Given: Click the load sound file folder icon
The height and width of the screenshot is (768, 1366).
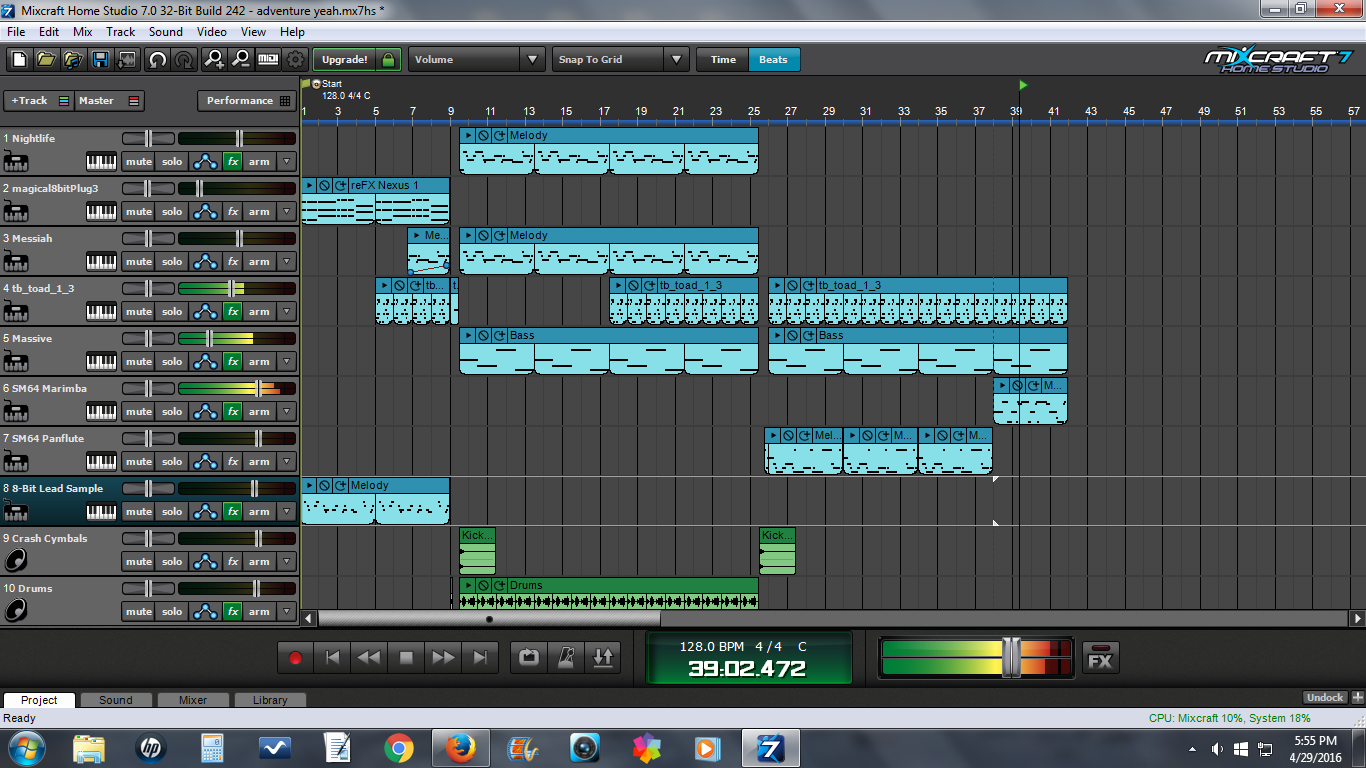Looking at the screenshot, I should (x=73, y=60).
